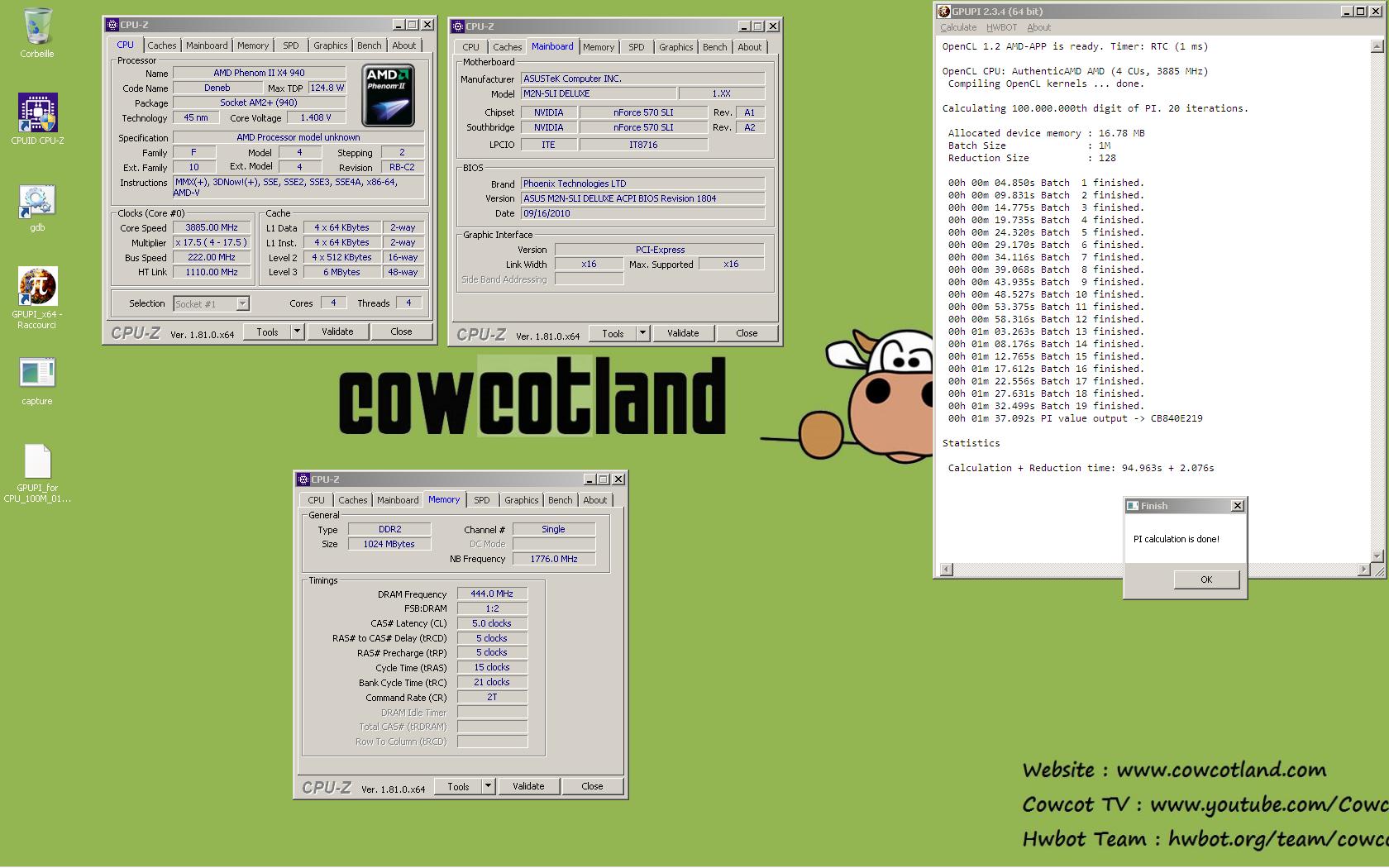Click Tools button in the Mainboard window
Viewport: 1389px width, 868px height.
click(x=613, y=333)
